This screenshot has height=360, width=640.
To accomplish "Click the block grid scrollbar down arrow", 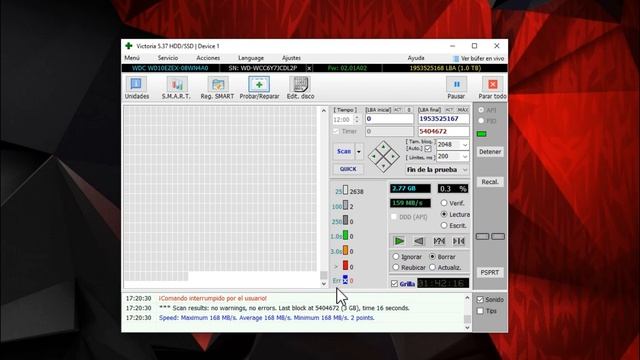I will tap(324, 284).
